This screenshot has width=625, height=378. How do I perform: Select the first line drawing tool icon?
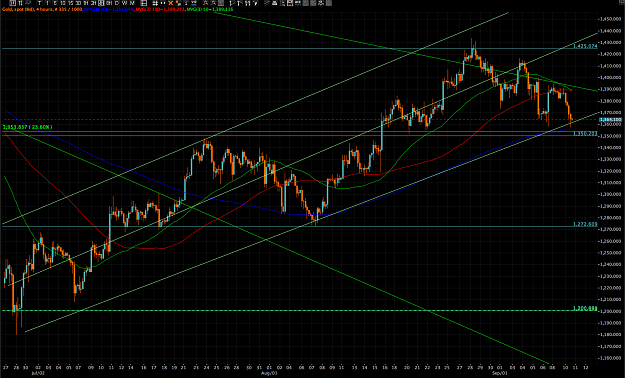232,3
